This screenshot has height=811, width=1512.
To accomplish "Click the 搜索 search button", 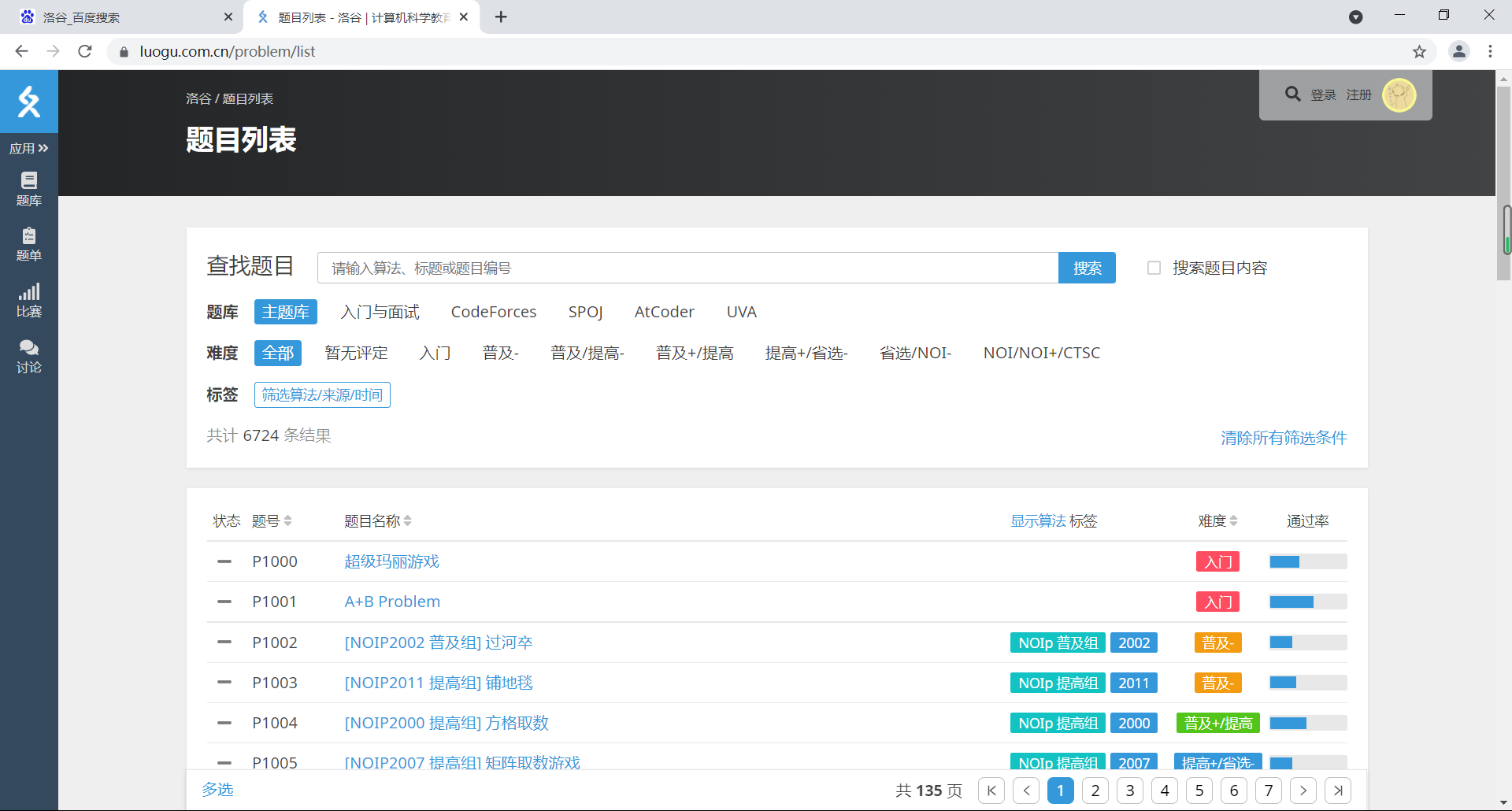I will point(1088,268).
